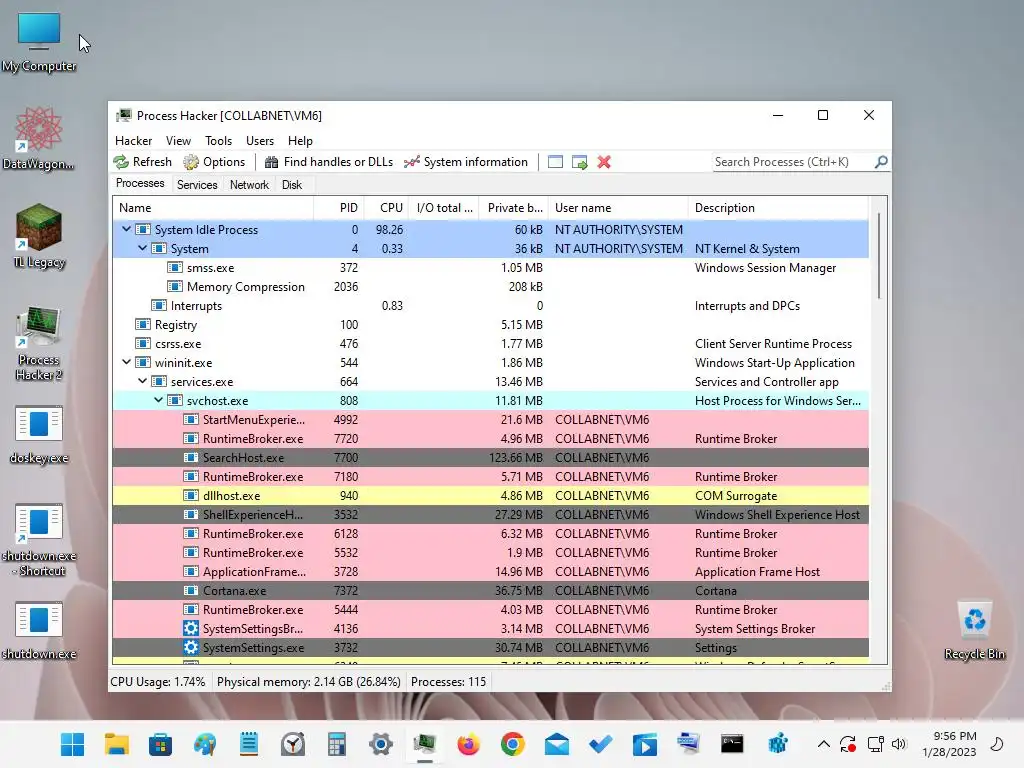1024x768 pixels.
Task: Open the View menu
Action: (178, 140)
